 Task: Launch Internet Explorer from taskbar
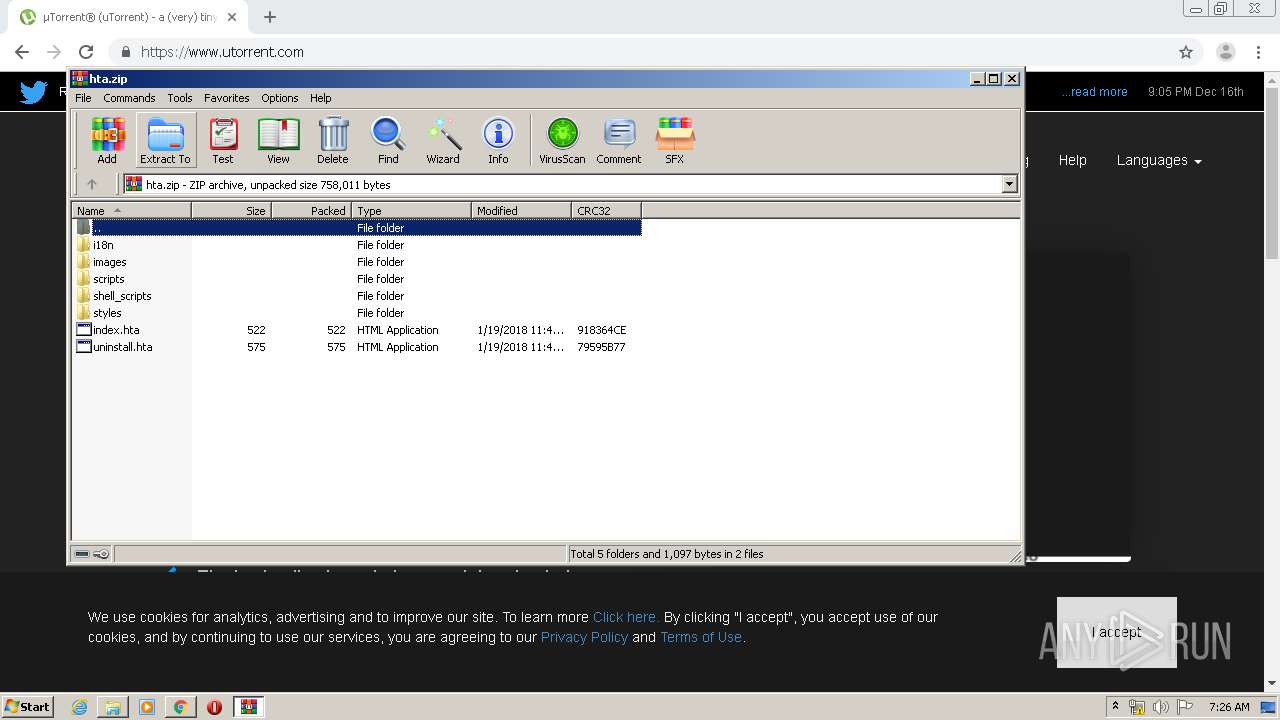(x=80, y=707)
